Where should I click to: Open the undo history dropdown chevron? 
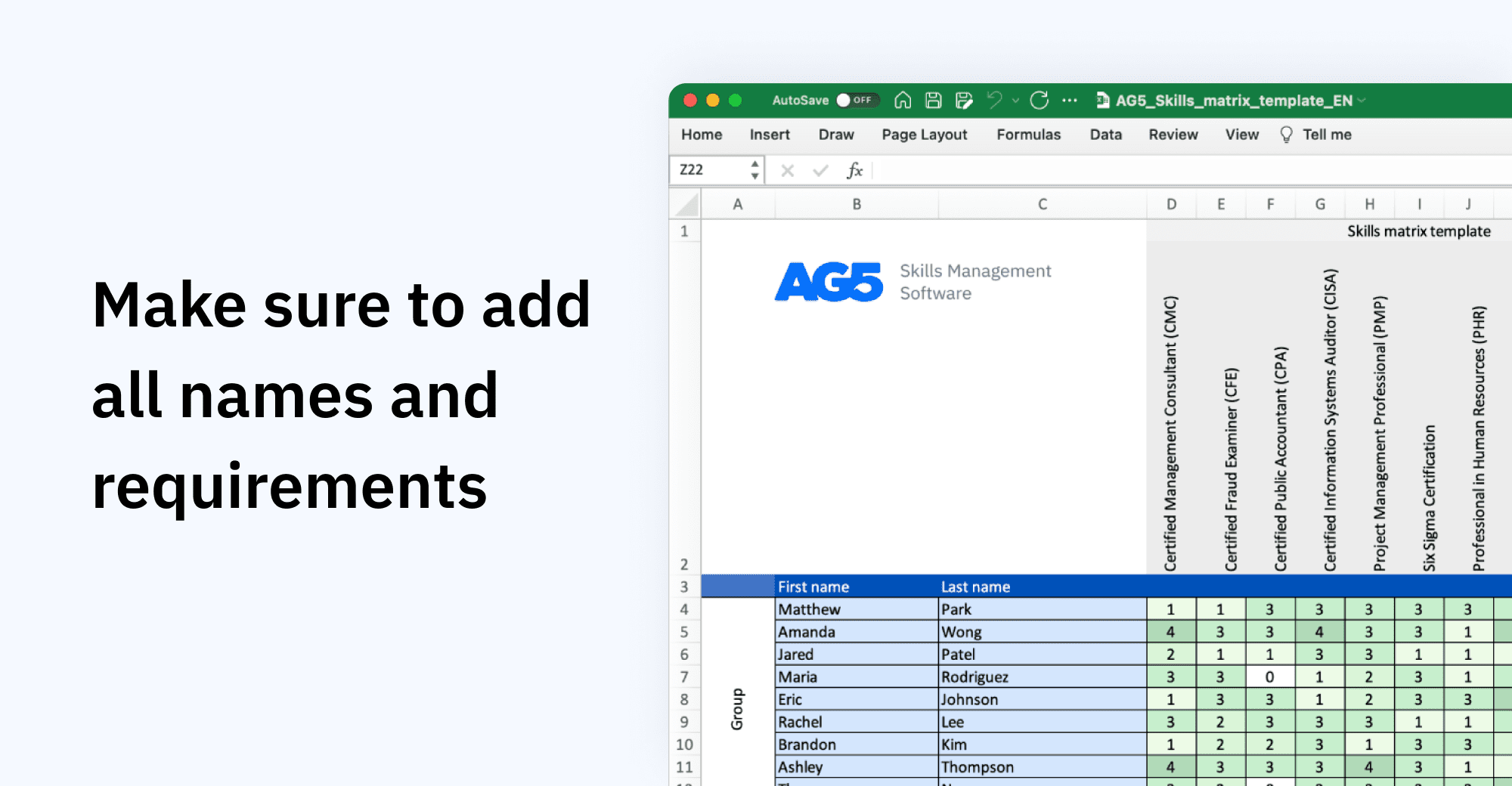tap(1014, 100)
